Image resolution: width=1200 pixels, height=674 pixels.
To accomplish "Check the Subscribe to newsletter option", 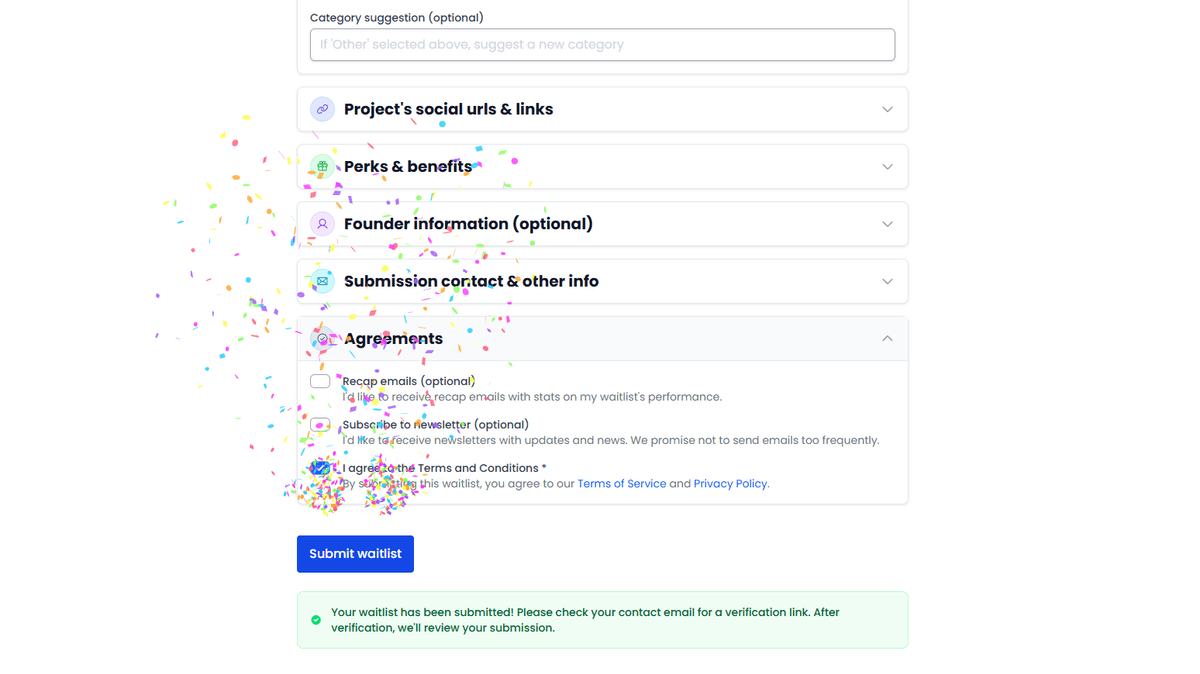I will point(320,424).
